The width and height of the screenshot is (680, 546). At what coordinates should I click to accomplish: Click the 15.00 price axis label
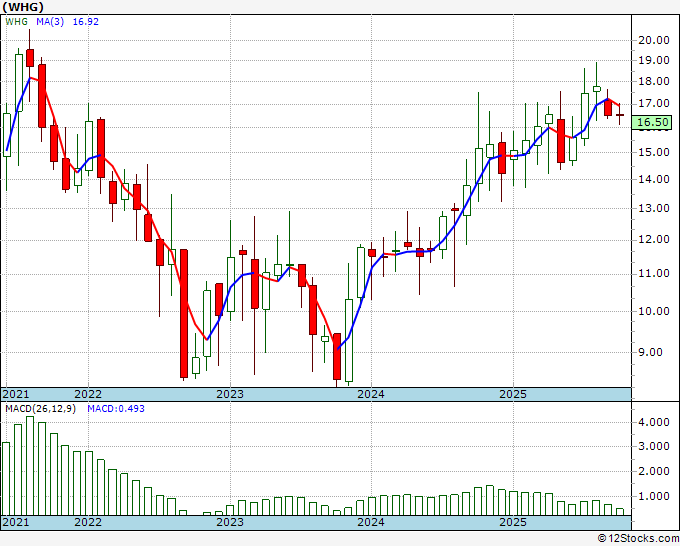(654, 152)
